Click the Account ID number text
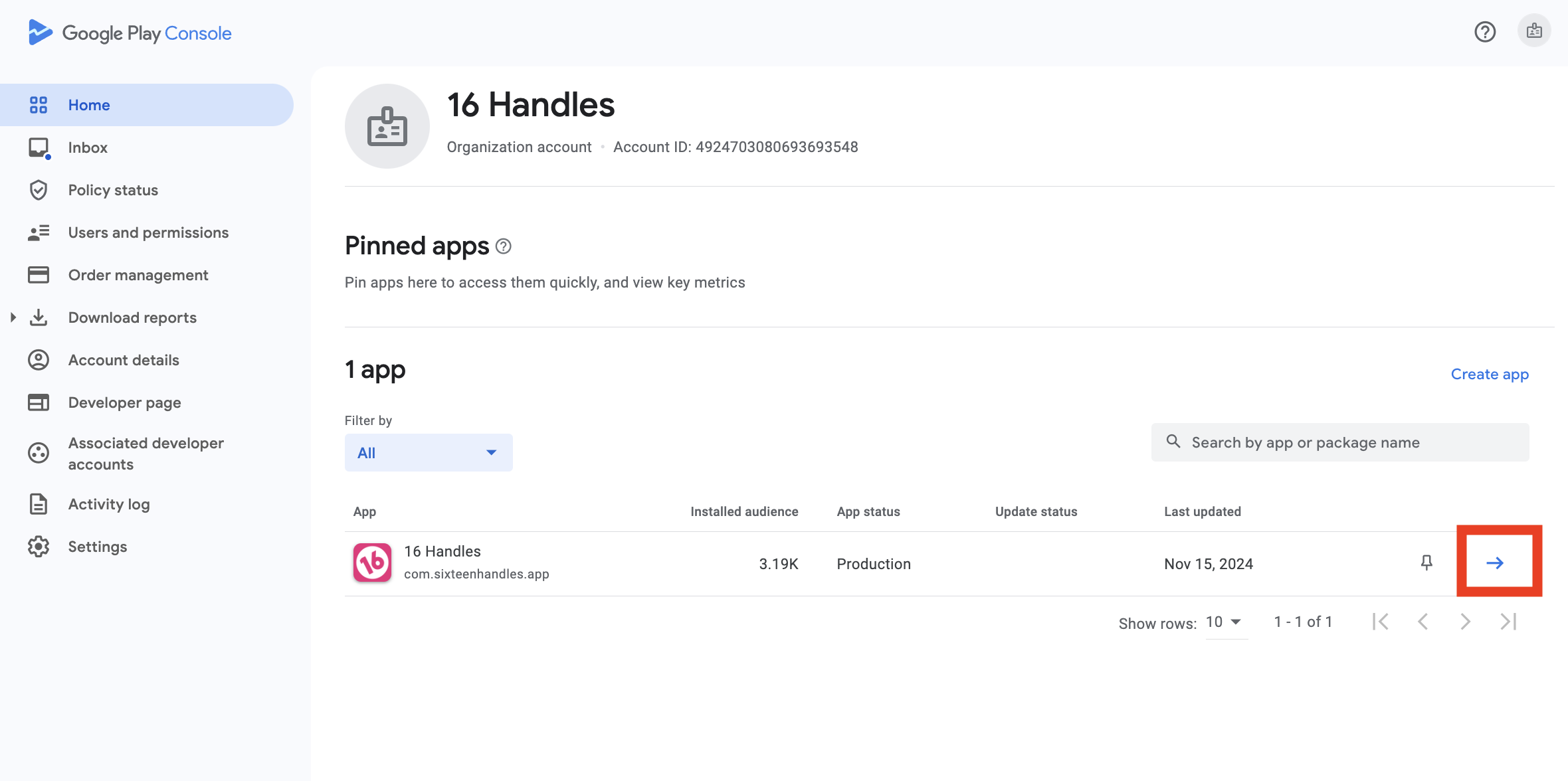Screen dimensions: 1568x781 click(x=777, y=147)
